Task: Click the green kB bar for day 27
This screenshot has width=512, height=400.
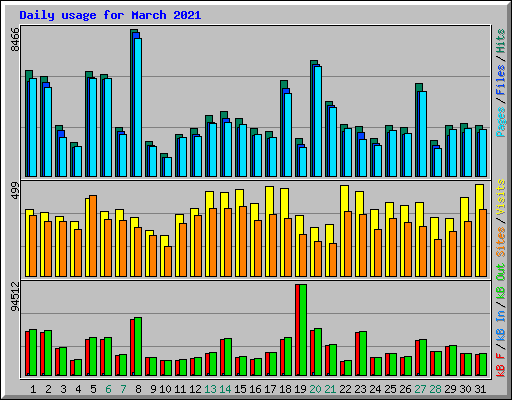Action: tap(423, 358)
